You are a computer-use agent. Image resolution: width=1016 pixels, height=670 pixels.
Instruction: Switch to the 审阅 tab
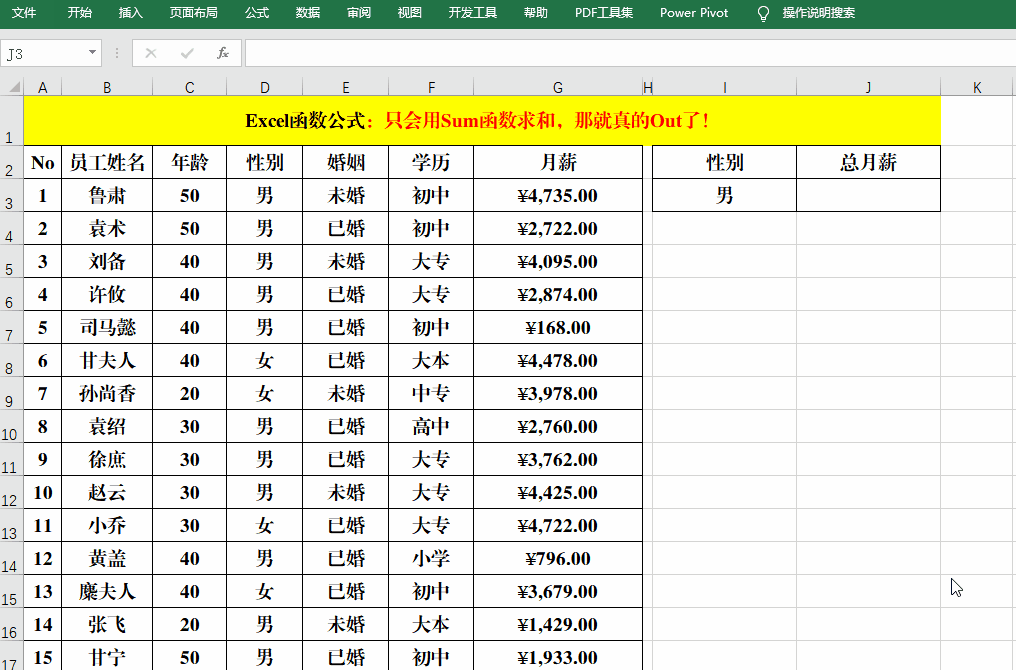pos(358,13)
